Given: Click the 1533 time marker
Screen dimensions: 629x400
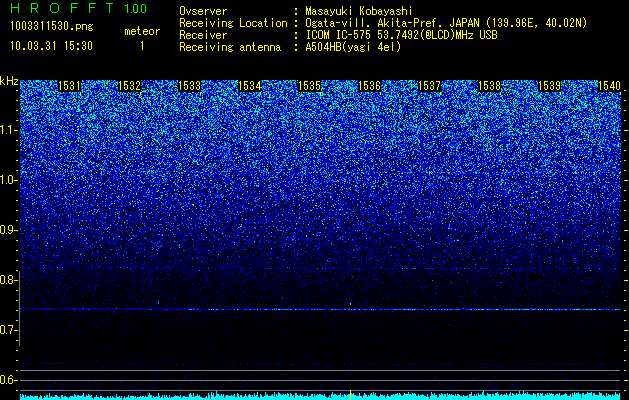Looking at the screenshot, I should point(189,86).
